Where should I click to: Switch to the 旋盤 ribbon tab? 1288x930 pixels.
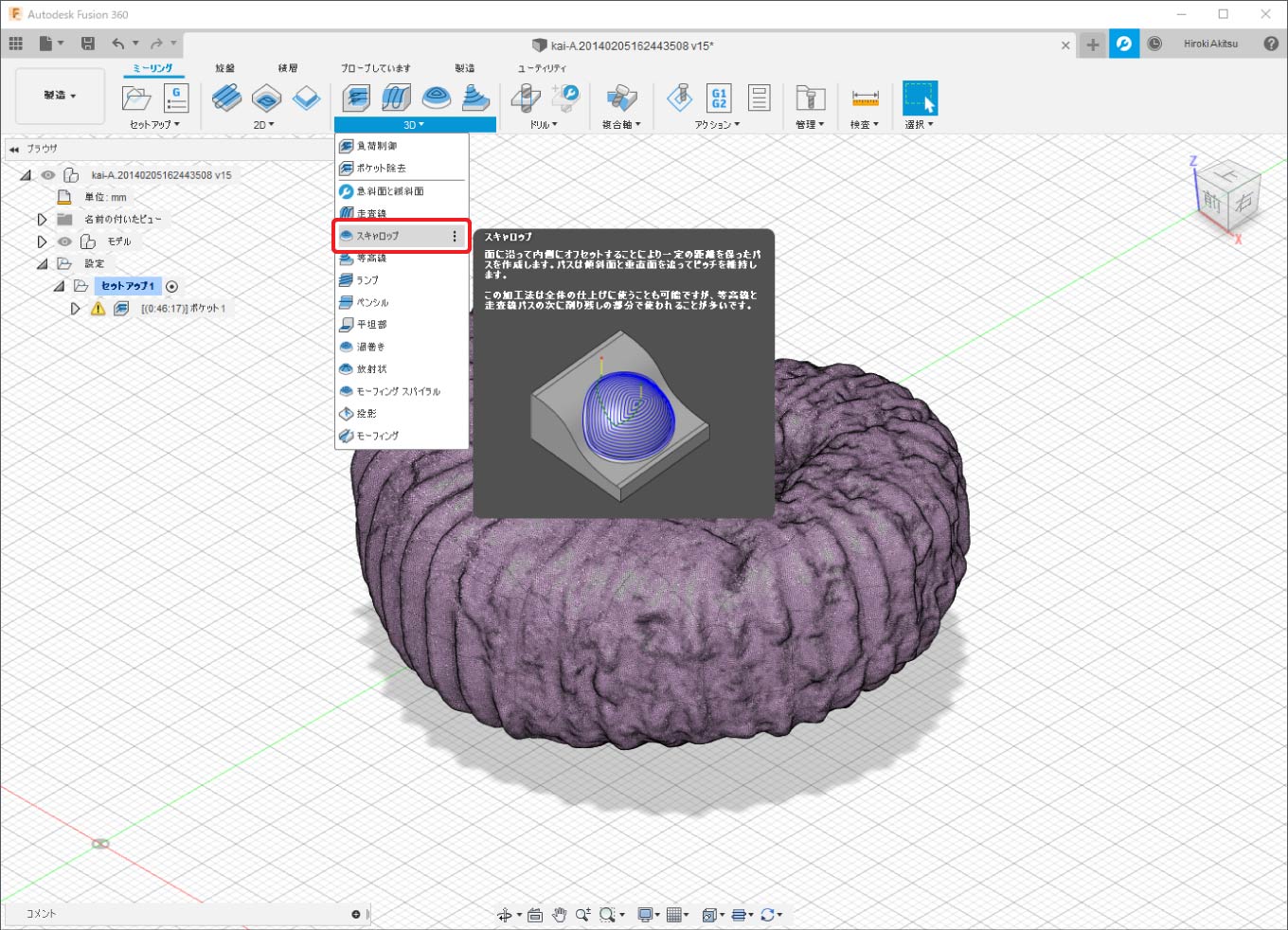[224, 68]
